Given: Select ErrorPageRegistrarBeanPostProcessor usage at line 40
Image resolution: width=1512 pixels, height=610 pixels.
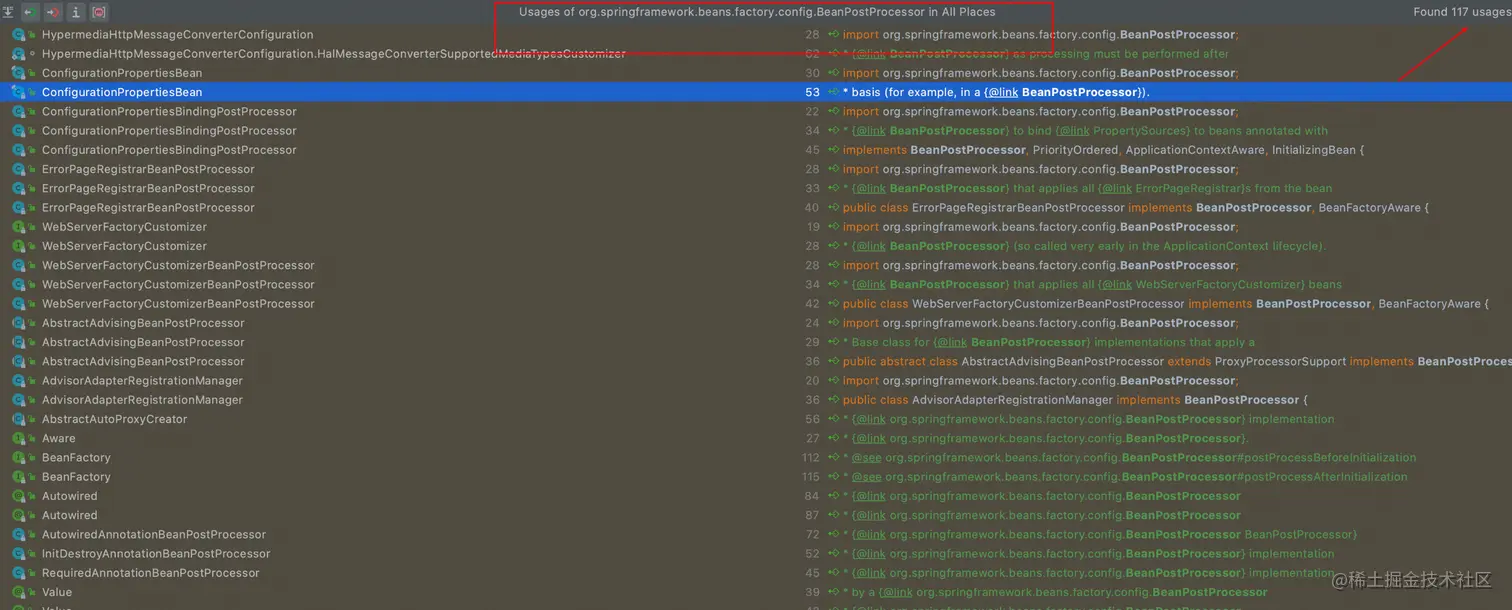Looking at the screenshot, I should tap(756, 208).
